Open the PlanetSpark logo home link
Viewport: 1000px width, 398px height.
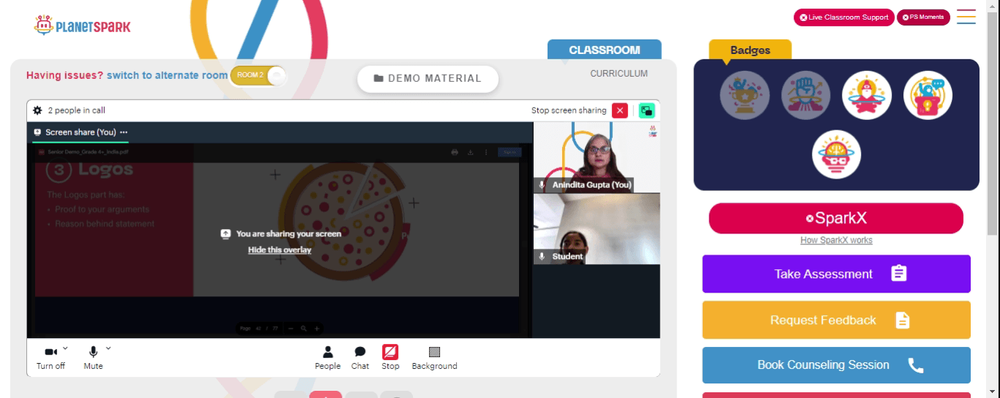point(82,26)
